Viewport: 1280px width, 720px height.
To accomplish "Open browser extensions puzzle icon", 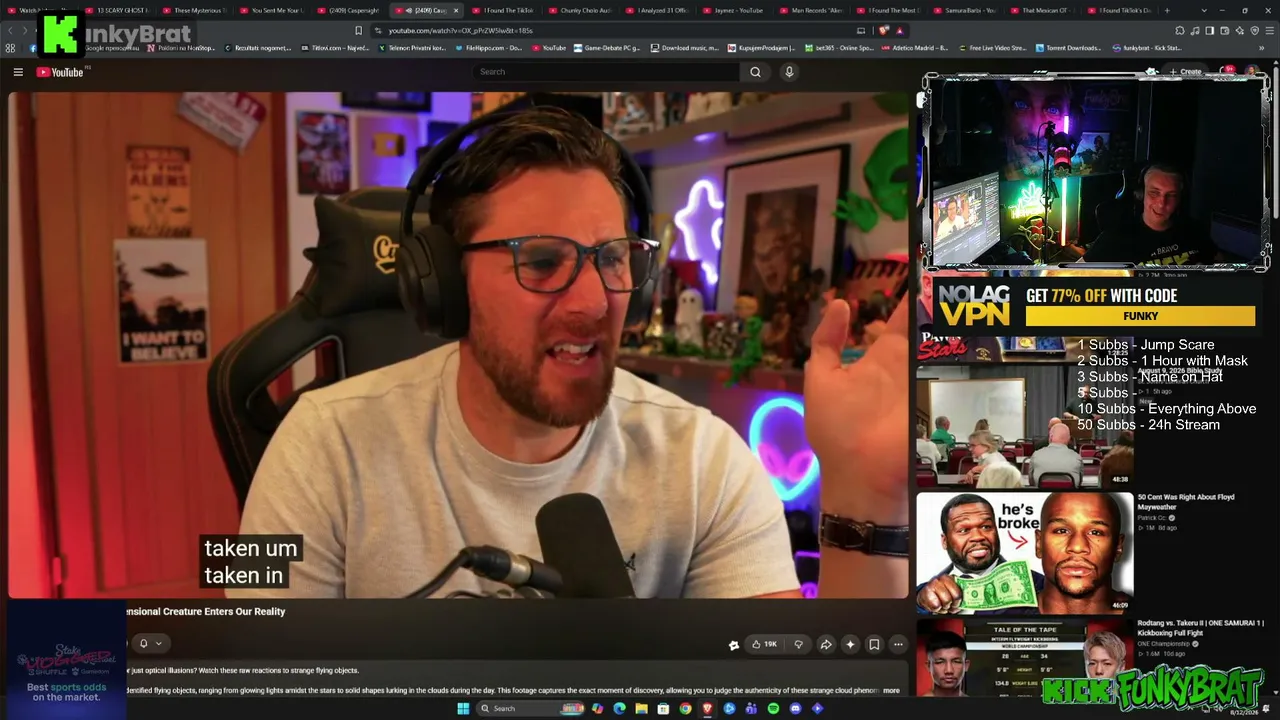I will coord(1180,31).
